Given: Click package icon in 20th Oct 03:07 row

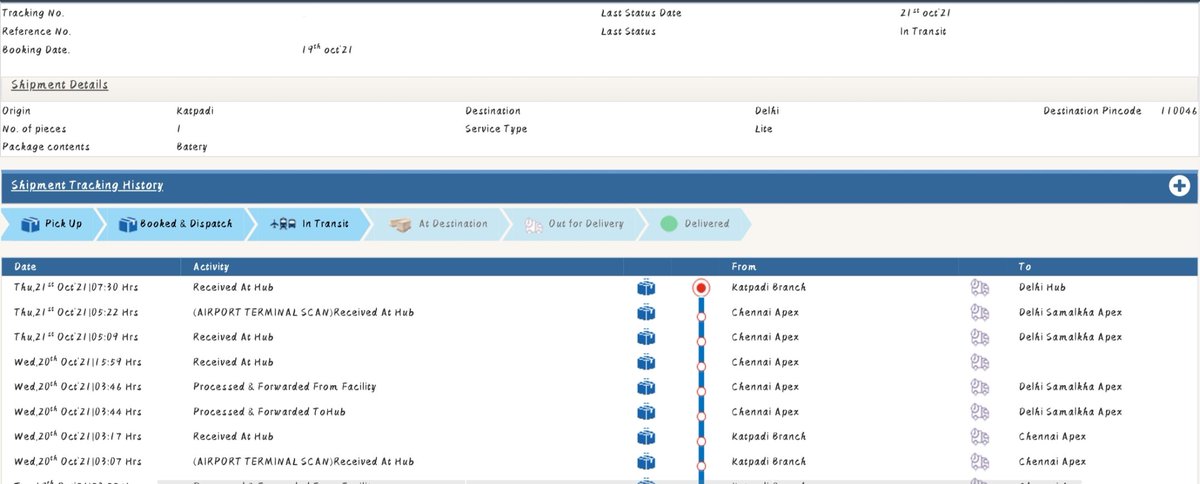Looking at the screenshot, I should coord(646,462).
